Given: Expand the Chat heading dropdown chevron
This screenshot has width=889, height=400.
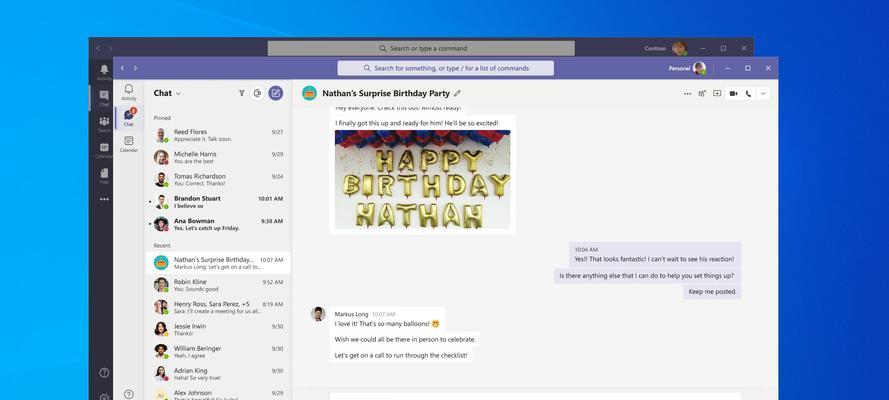Looking at the screenshot, I should [x=179, y=93].
